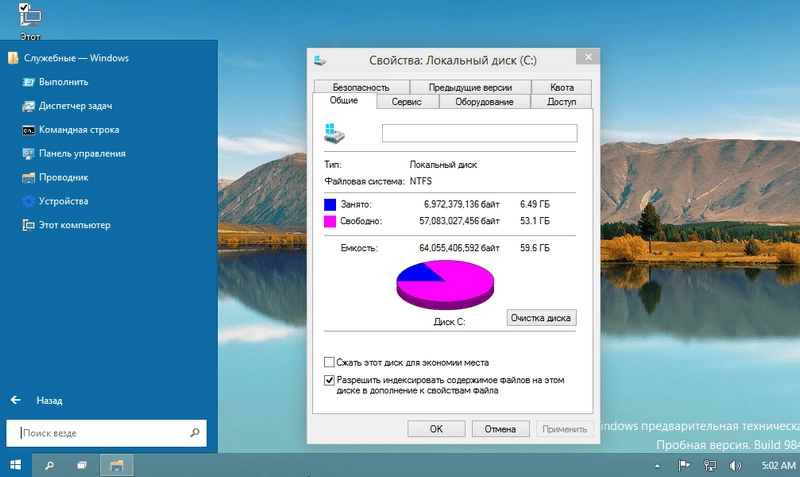Switch to the Безопасность tab
The image size is (800, 477).
[361, 87]
